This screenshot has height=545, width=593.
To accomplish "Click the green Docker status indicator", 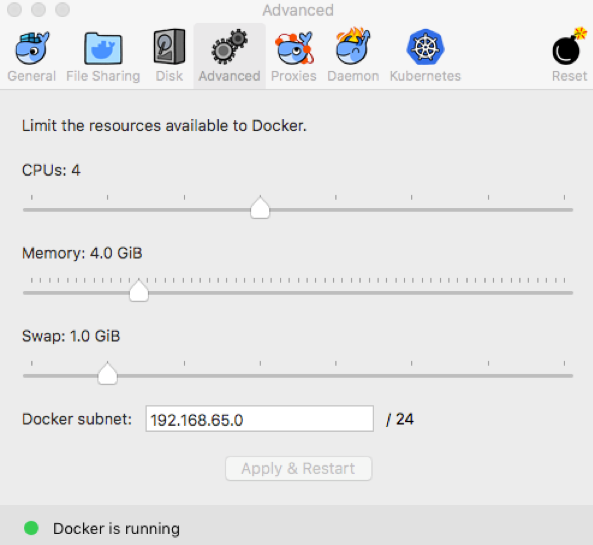I will click(31, 528).
